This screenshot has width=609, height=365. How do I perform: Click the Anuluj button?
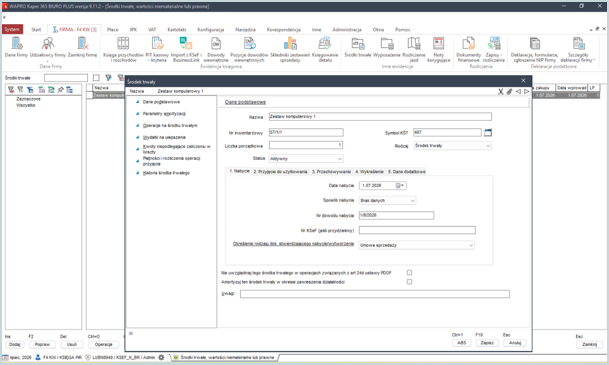[x=515, y=343]
